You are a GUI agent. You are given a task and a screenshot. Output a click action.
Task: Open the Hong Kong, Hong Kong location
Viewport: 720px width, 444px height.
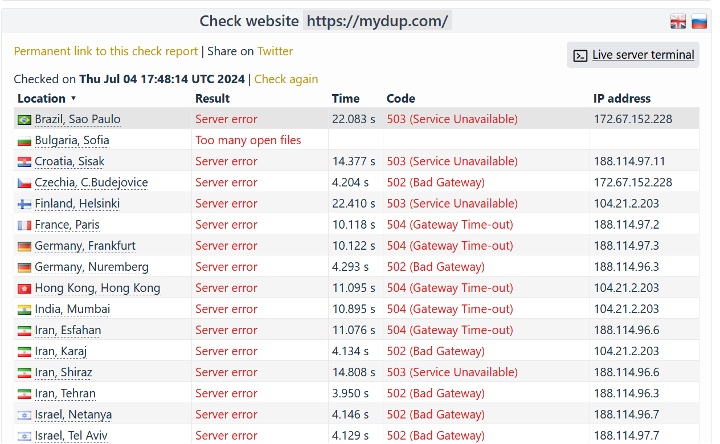pos(97,288)
